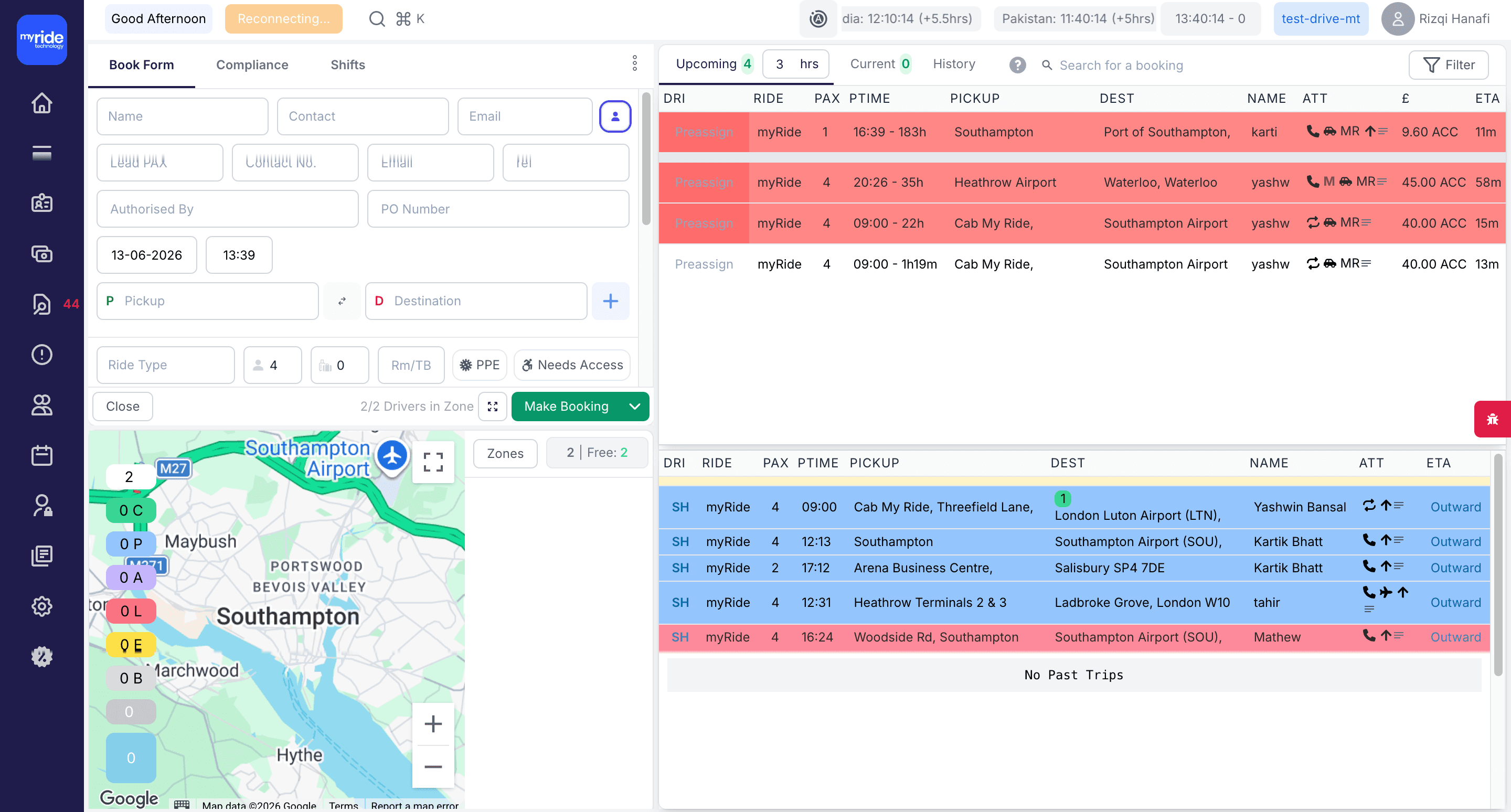Select the History tab
This screenshot has height=812, width=1511.
tap(954, 63)
